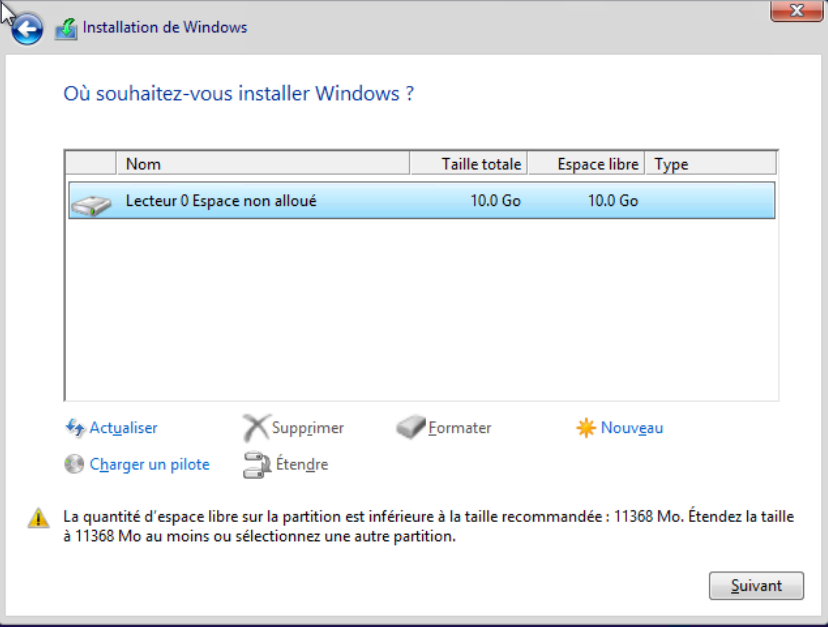
Task: Click the Charger un pilote disc icon
Action: [75, 464]
